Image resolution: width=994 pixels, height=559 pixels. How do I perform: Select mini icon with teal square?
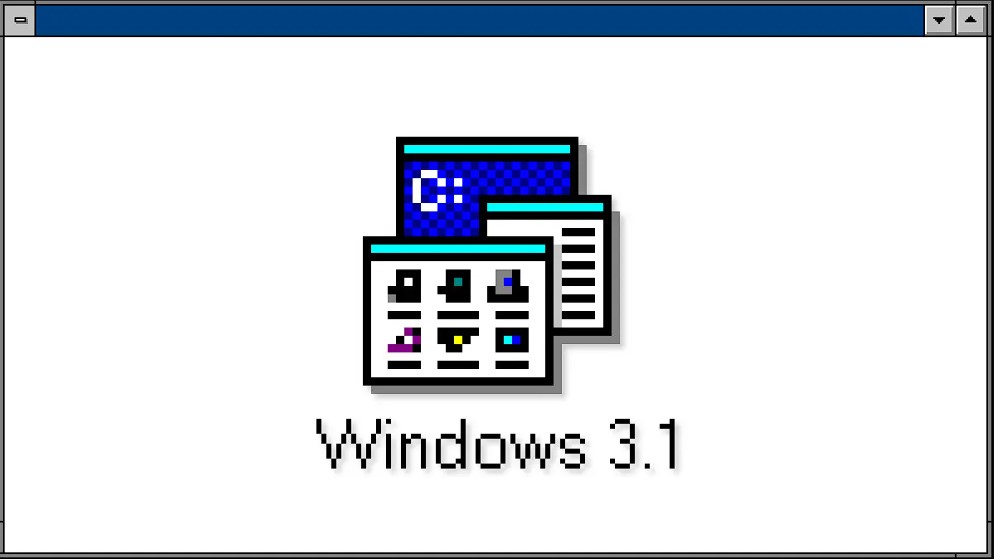pyautogui.click(x=454, y=286)
